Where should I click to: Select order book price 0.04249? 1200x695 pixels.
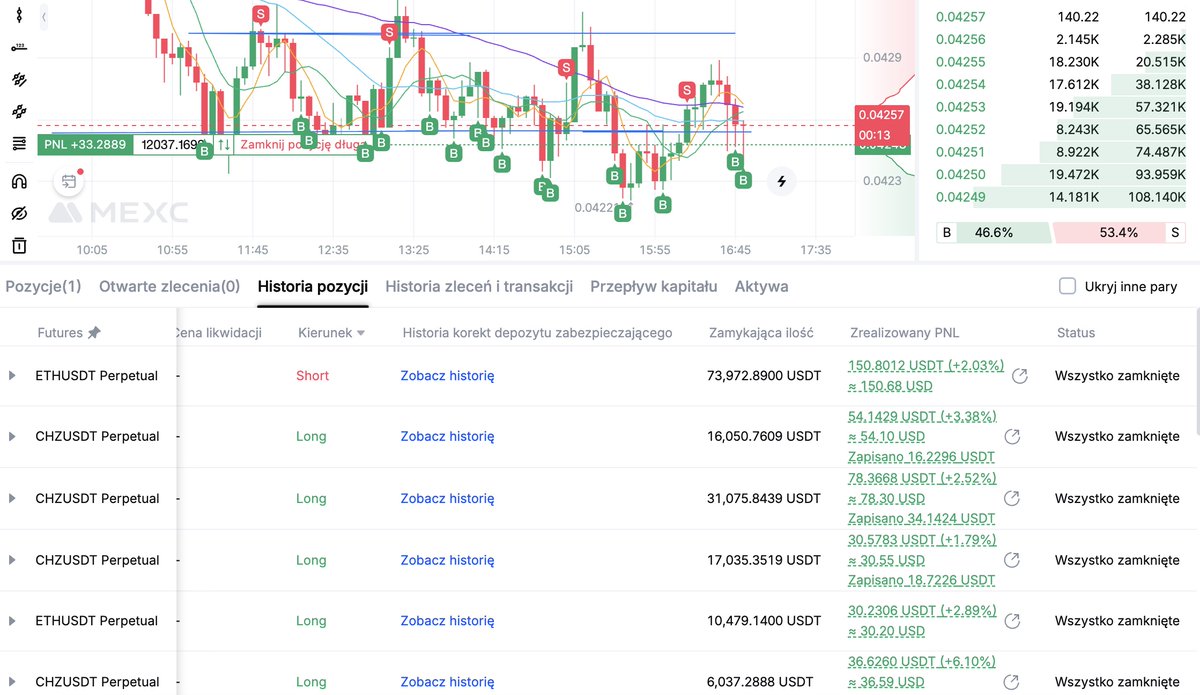tap(960, 197)
